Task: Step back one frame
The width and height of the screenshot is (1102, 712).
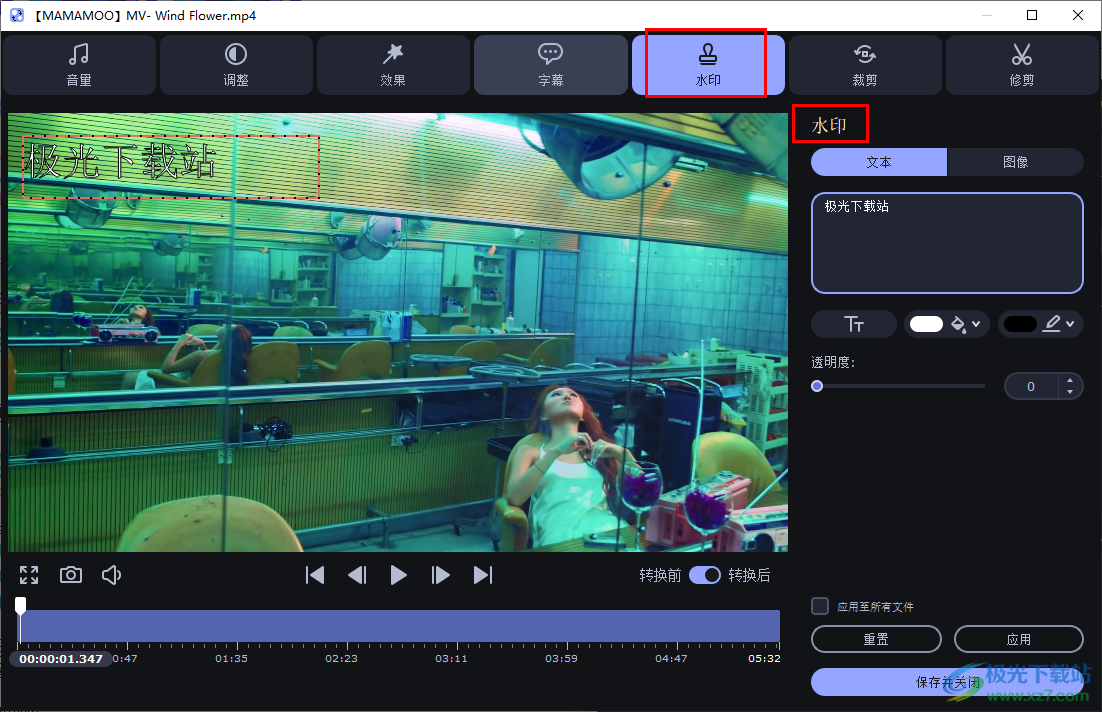Action: point(357,575)
